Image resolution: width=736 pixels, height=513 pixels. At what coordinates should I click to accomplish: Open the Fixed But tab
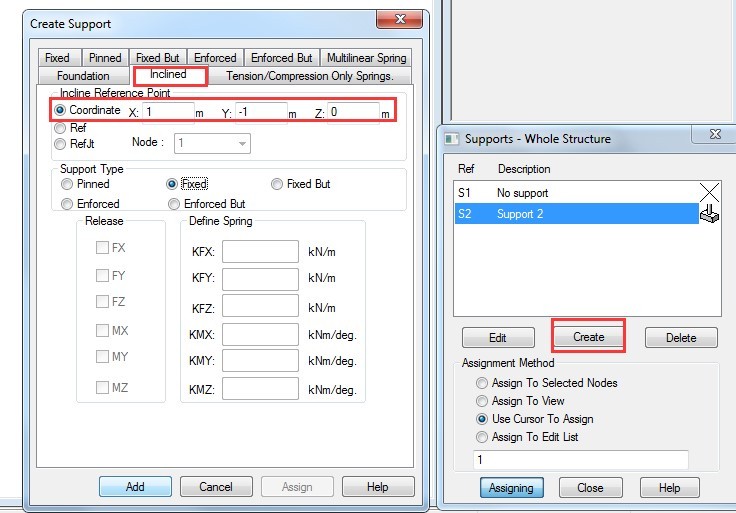158,58
